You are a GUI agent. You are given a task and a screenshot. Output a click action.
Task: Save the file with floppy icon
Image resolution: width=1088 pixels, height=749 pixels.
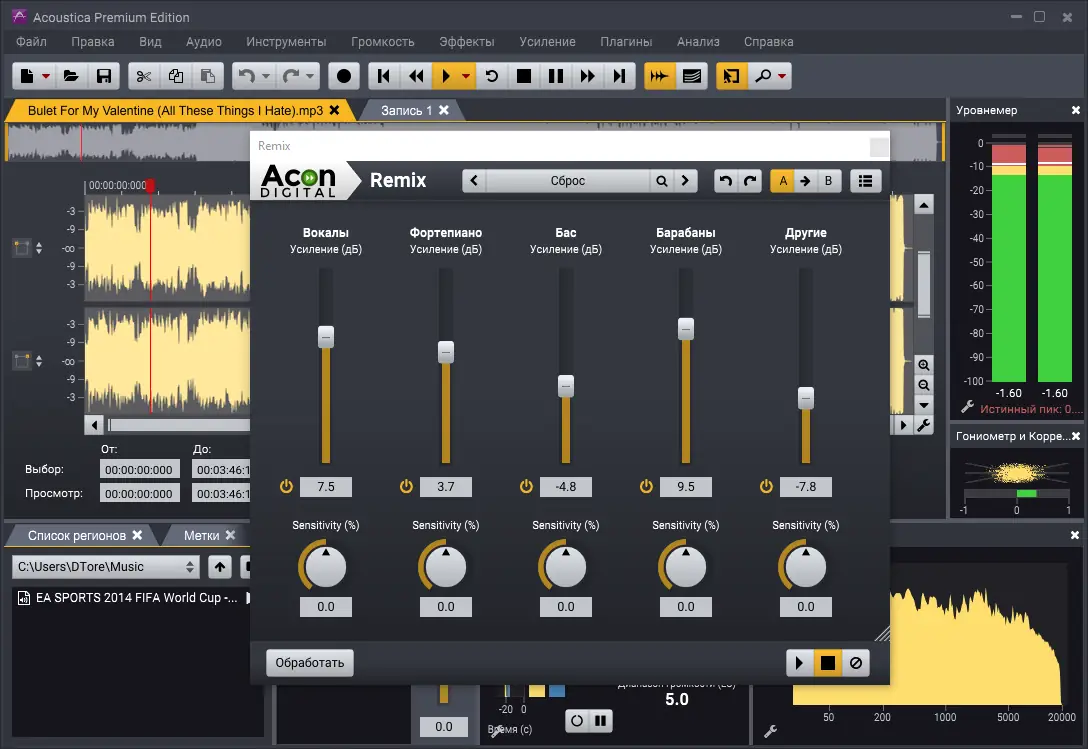(103, 76)
